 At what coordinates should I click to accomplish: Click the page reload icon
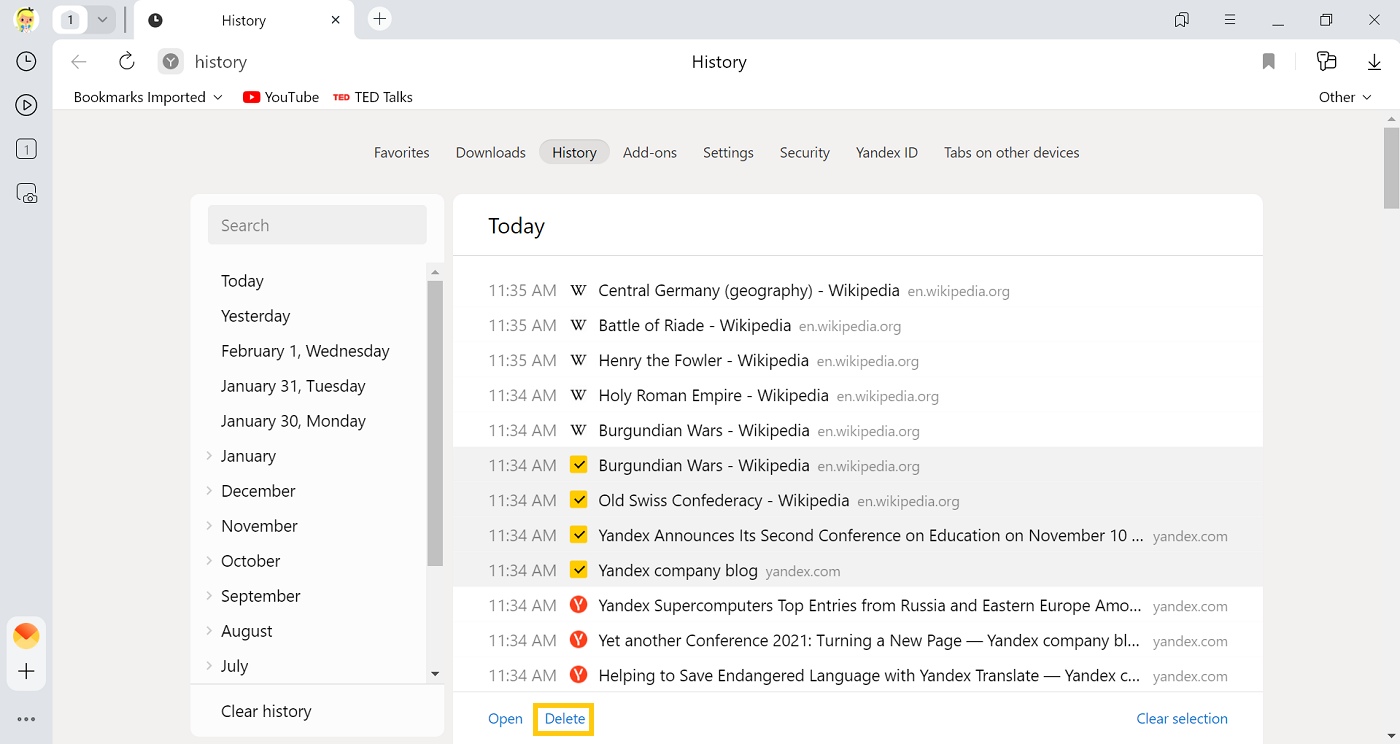[127, 62]
